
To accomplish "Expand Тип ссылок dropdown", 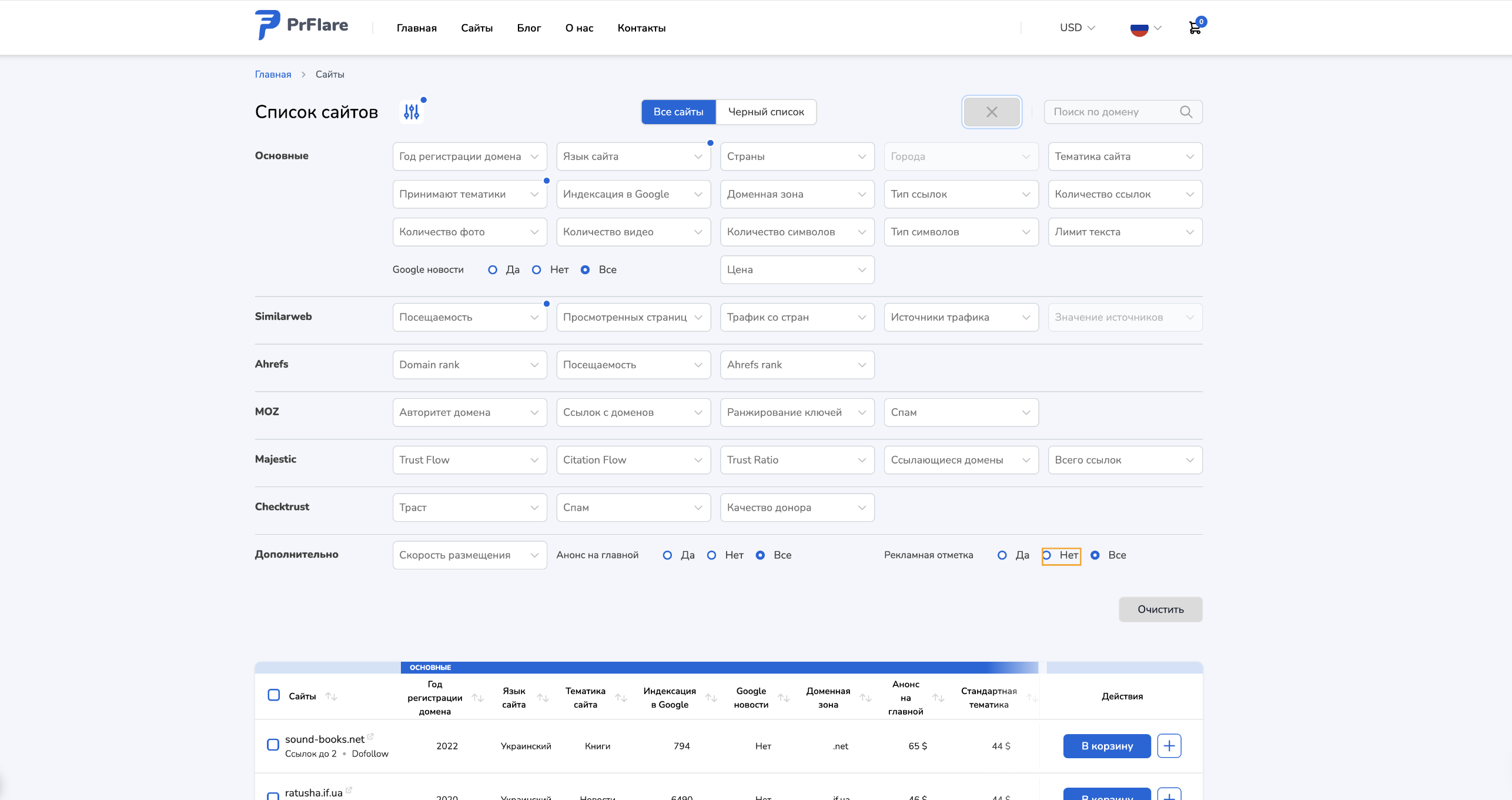I will coord(961,194).
